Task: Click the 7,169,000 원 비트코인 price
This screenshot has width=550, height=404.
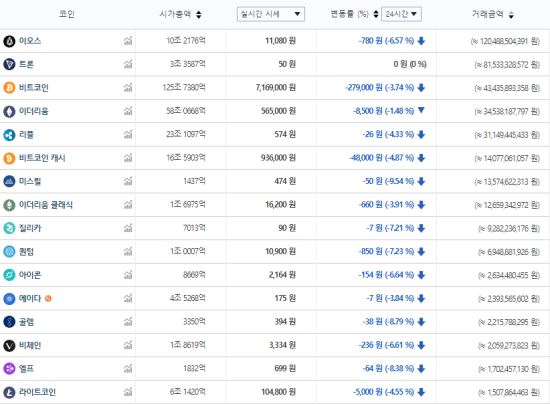Action: coord(276,88)
